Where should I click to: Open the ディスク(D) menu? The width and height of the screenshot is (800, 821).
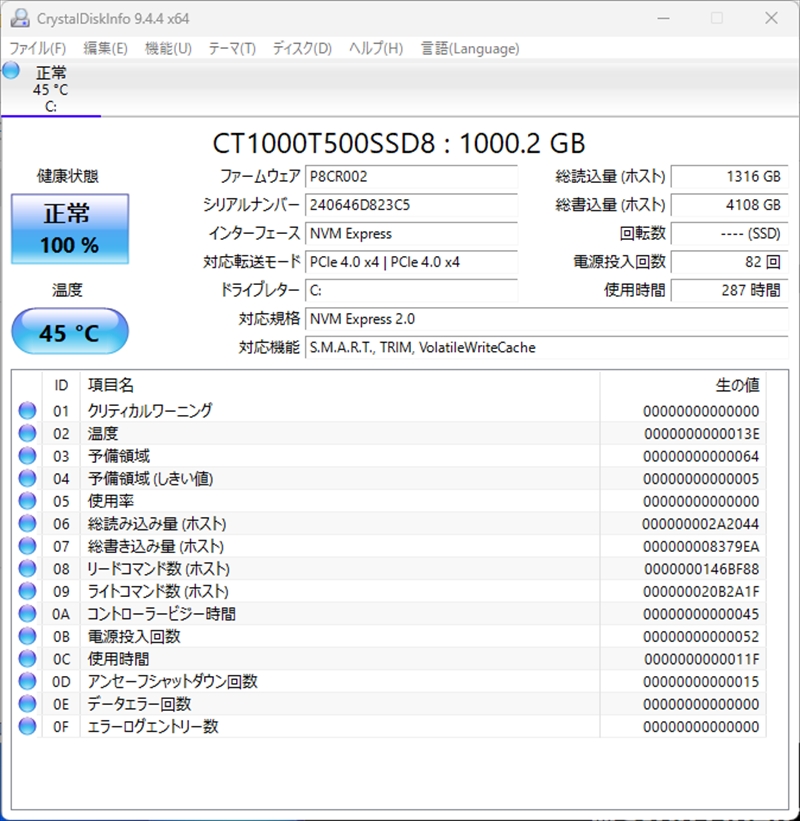coord(302,49)
